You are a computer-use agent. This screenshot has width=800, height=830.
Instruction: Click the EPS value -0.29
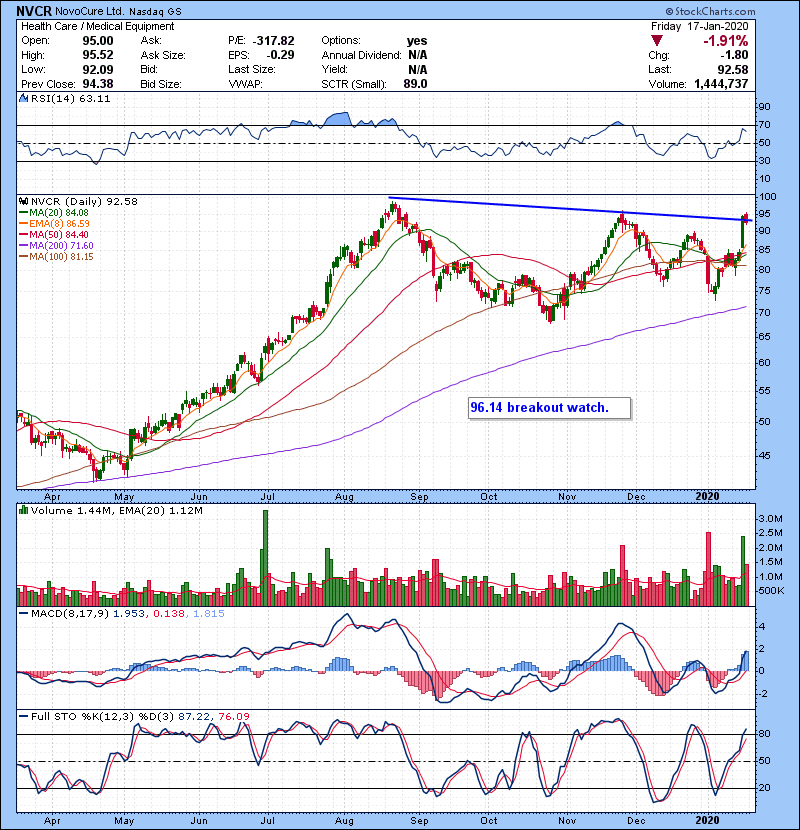[x=280, y=55]
